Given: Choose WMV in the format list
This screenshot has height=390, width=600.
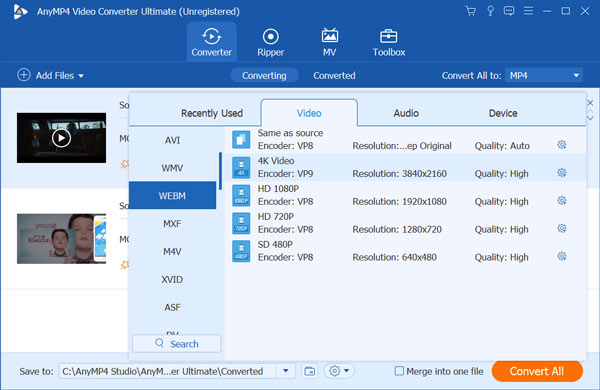Looking at the screenshot, I should pos(172,168).
